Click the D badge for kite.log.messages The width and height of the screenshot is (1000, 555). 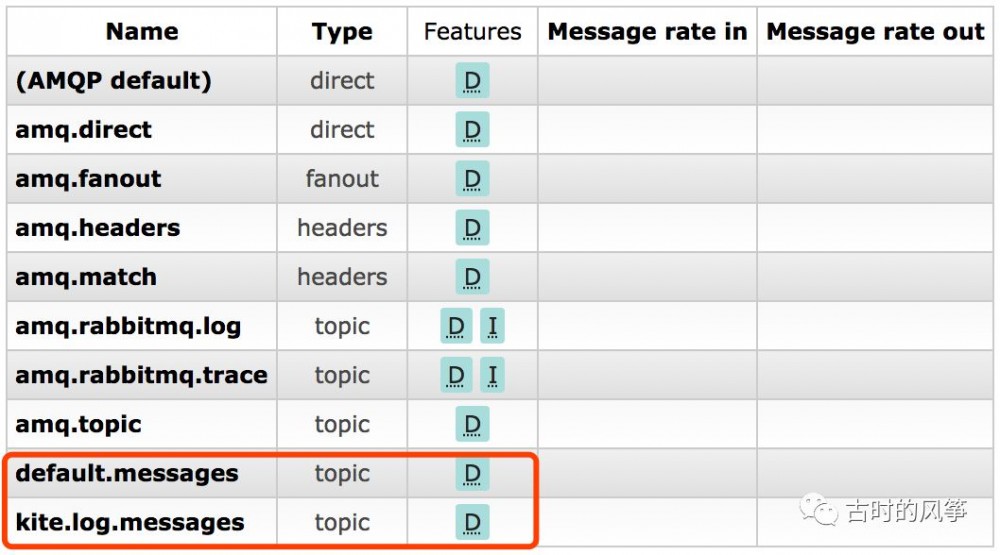point(472,522)
